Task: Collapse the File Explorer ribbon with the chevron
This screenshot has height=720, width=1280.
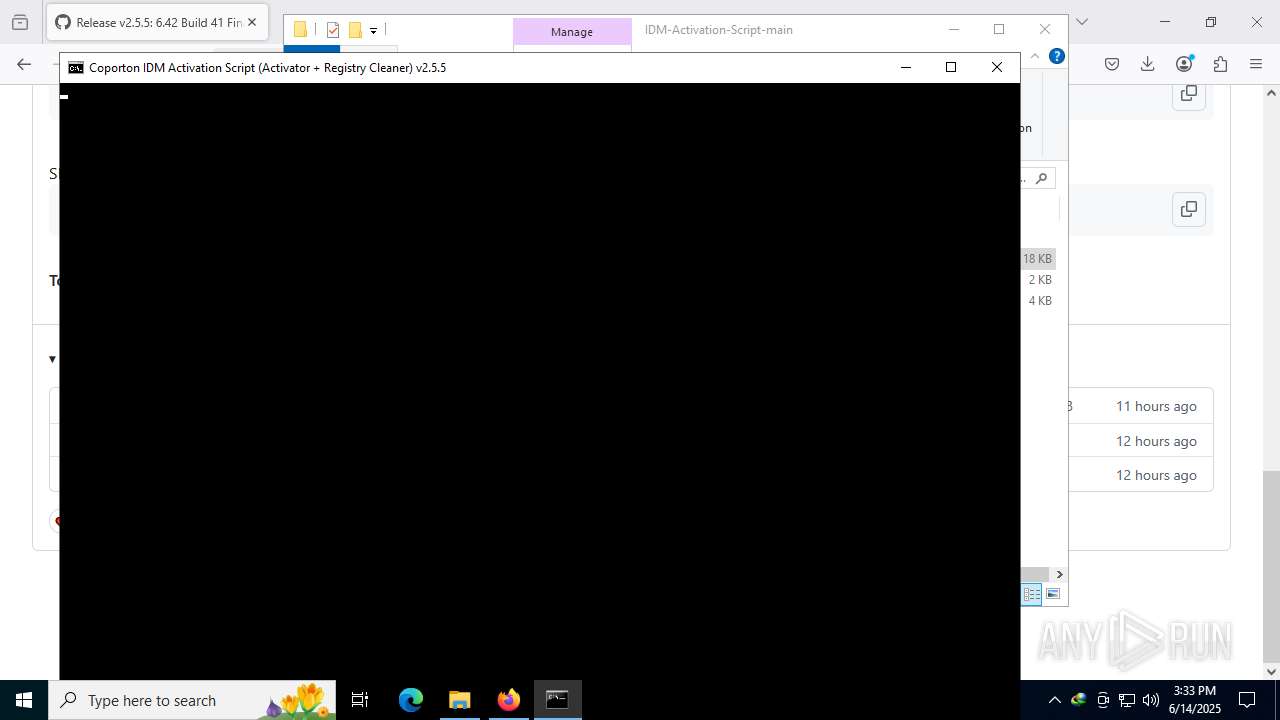Action: pos(1035,57)
